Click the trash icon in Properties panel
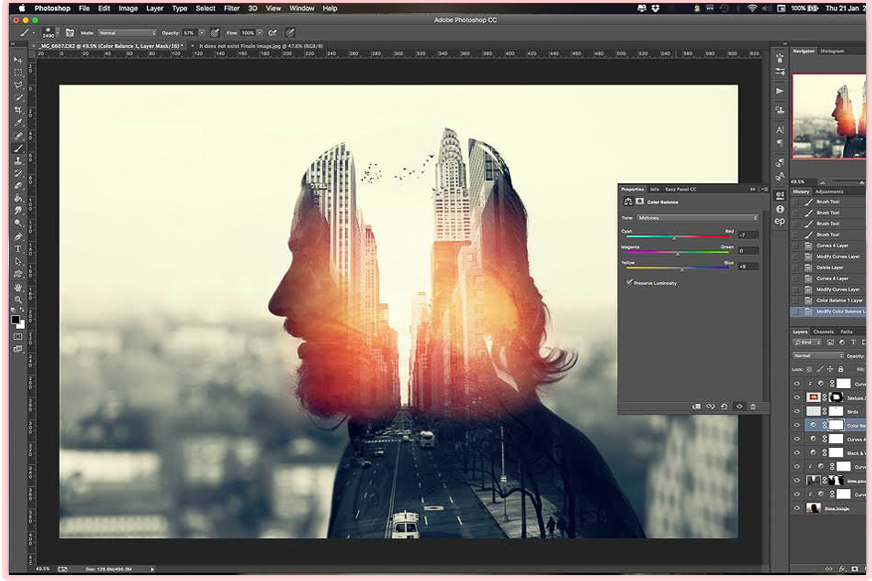This screenshot has height=581, width=872. click(752, 406)
